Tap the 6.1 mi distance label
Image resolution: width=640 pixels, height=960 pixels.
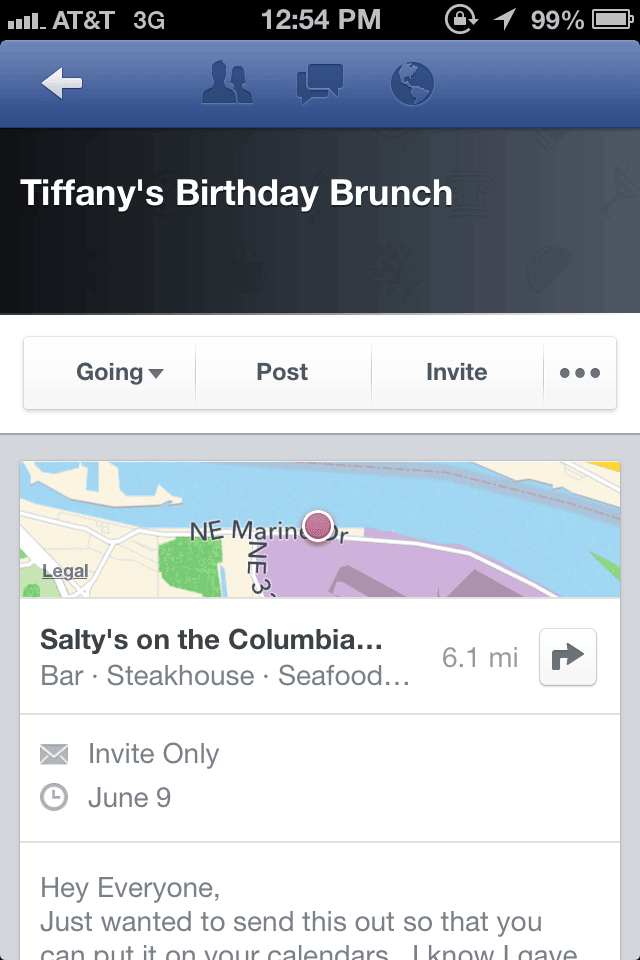480,658
